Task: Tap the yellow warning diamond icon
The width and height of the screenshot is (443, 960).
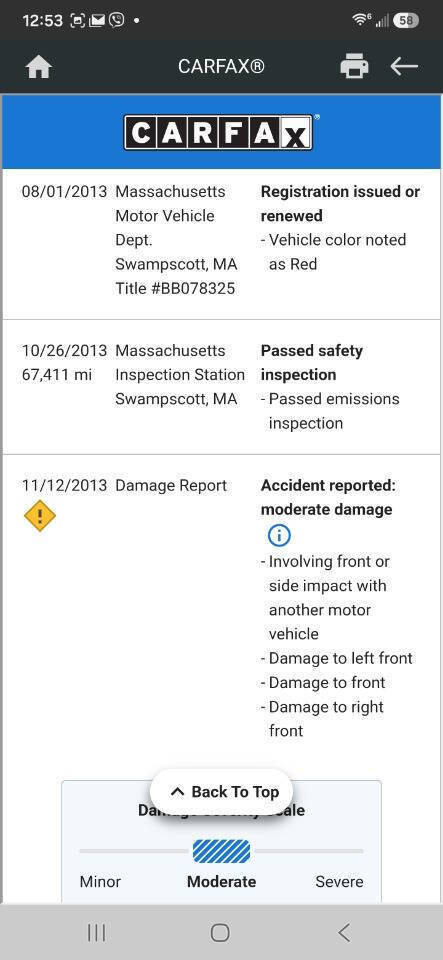Action: [40, 516]
